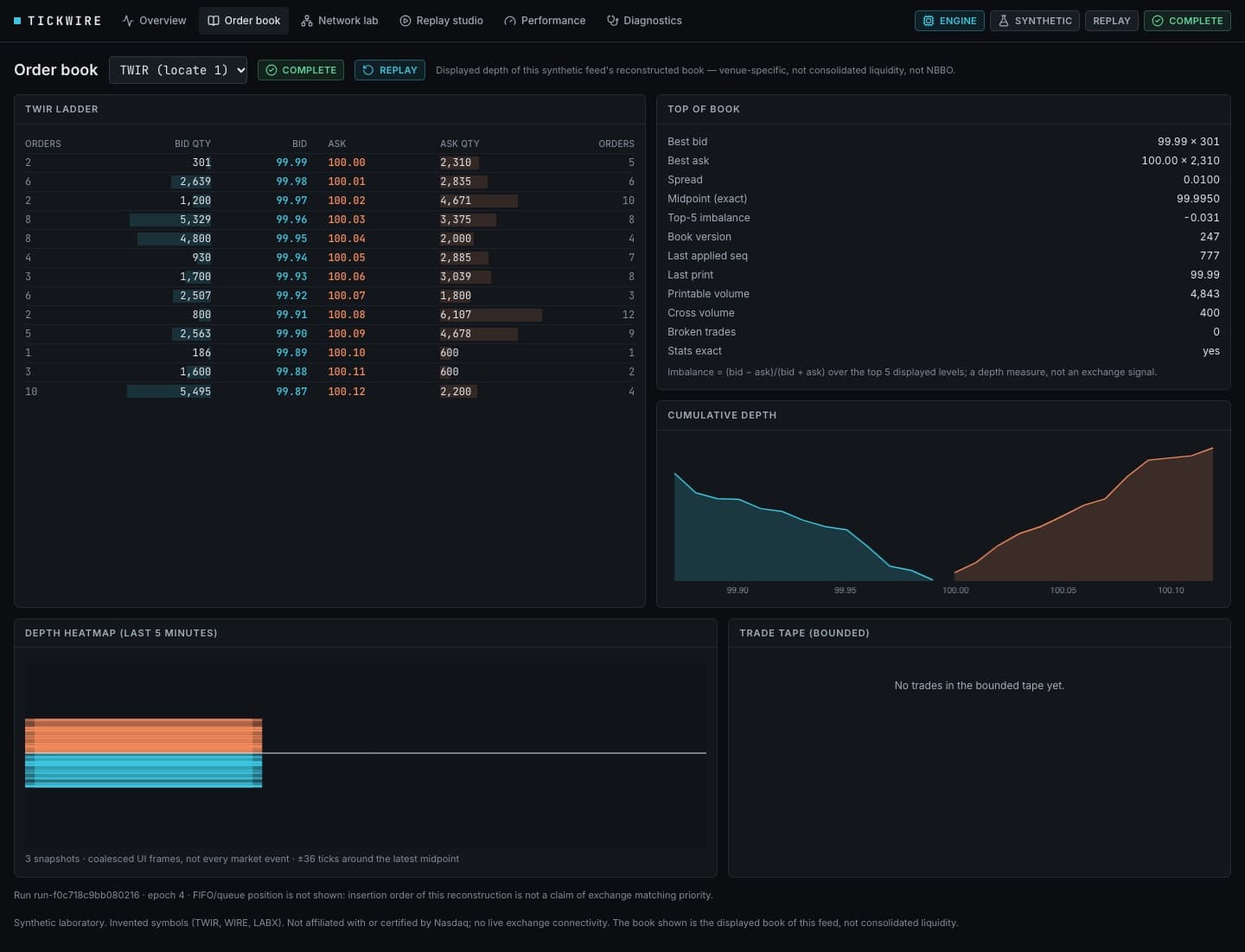Switch to the Overview tab

154,21
